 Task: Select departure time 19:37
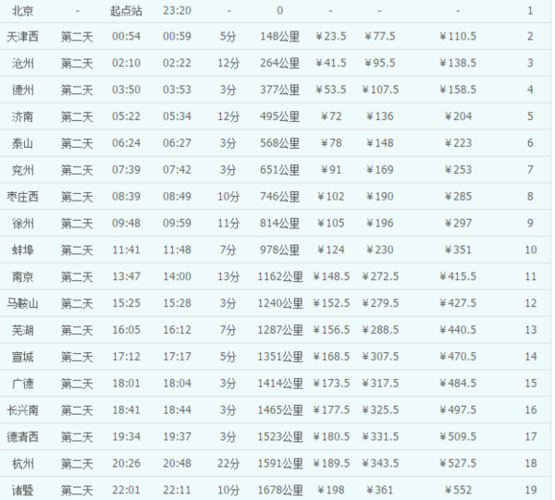(177, 437)
